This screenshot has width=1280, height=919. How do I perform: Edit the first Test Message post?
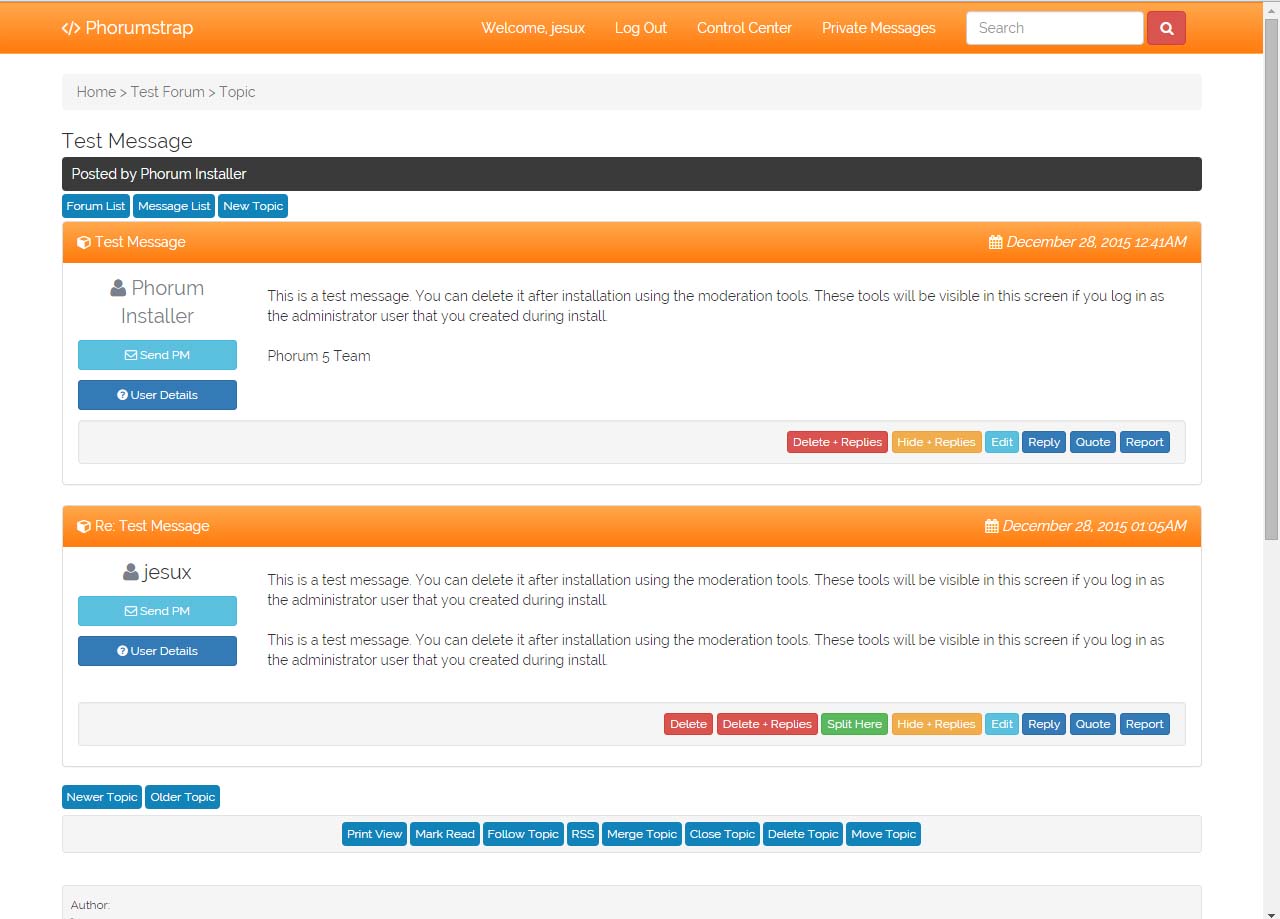[1002, 442]
